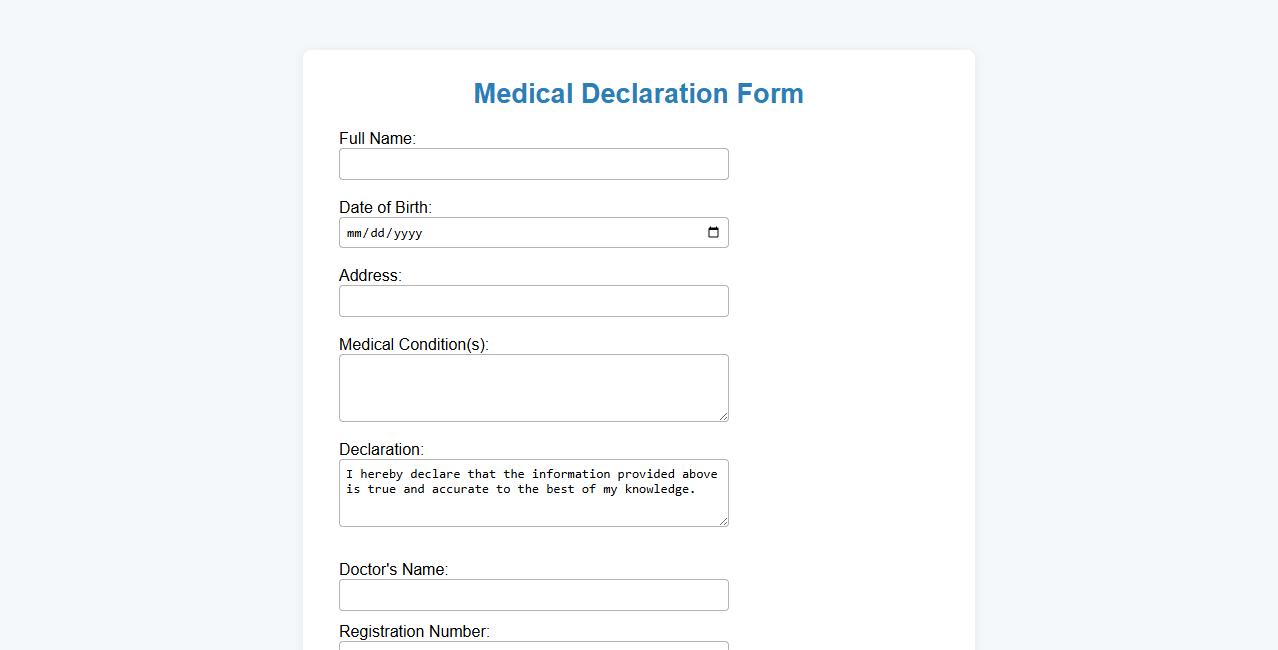1278x650 pixels.
Task: Click the Date of Birth field
Action: click(500, 232)
